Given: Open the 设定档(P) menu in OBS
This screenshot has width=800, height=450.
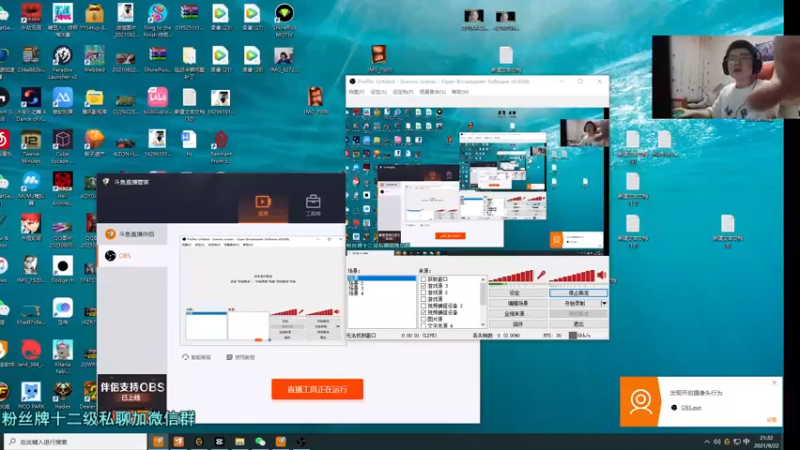Looking at the screenshot, I should 403,92.
